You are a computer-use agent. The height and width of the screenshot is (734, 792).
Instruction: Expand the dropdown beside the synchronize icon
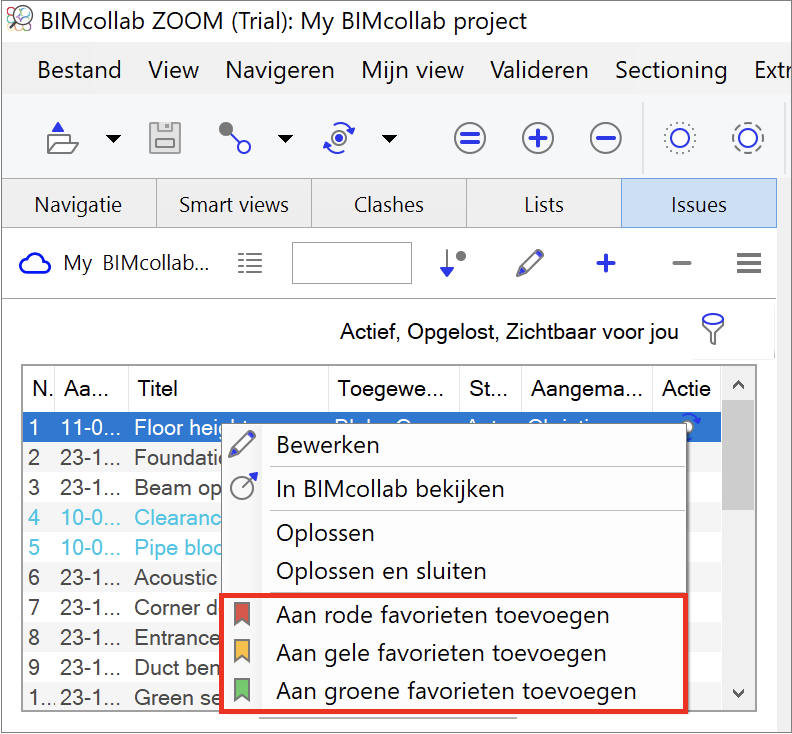click(x=389, y=138)
